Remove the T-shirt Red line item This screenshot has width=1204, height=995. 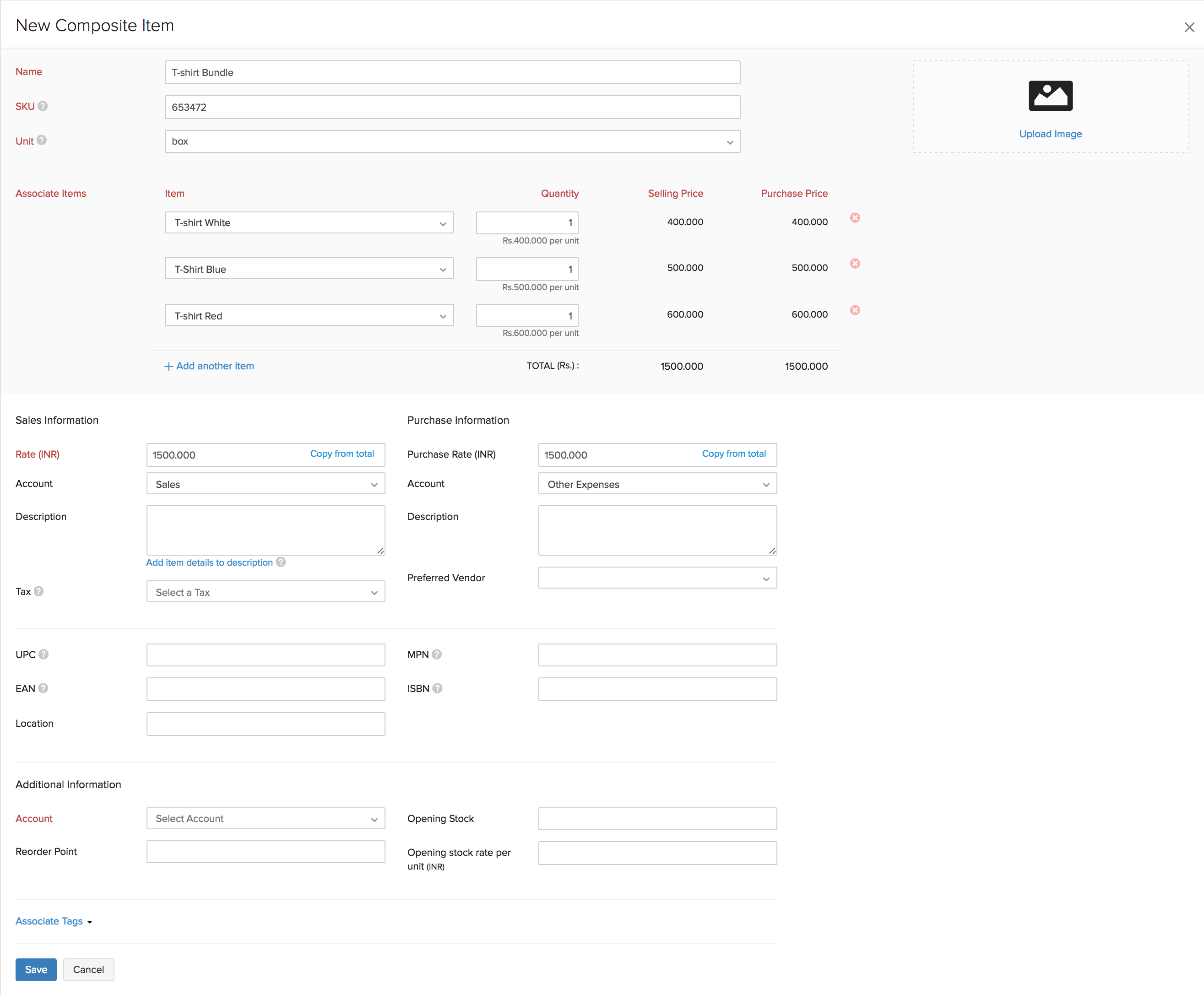[855, 310]
